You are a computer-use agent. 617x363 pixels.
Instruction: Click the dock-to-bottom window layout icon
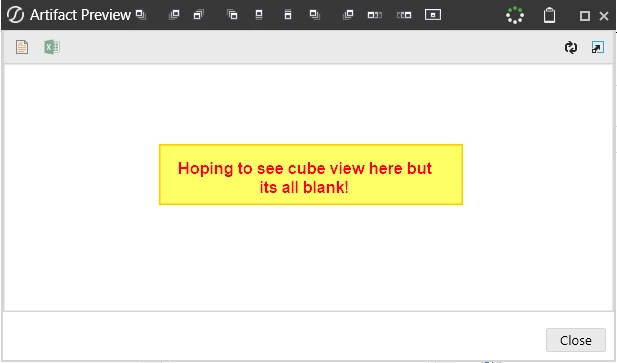(x=288, y=15)
